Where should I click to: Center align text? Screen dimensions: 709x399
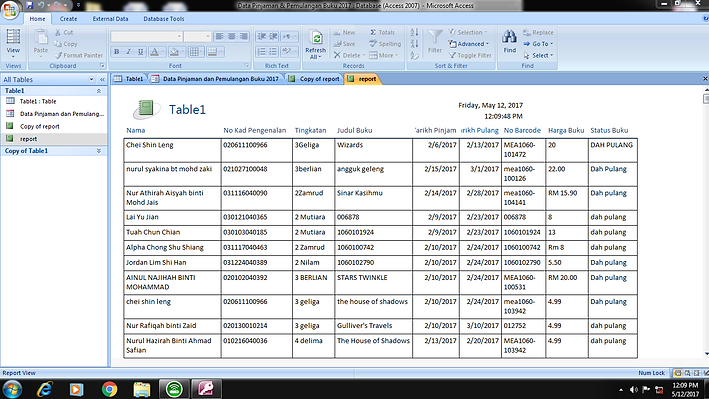pos(231,36)
